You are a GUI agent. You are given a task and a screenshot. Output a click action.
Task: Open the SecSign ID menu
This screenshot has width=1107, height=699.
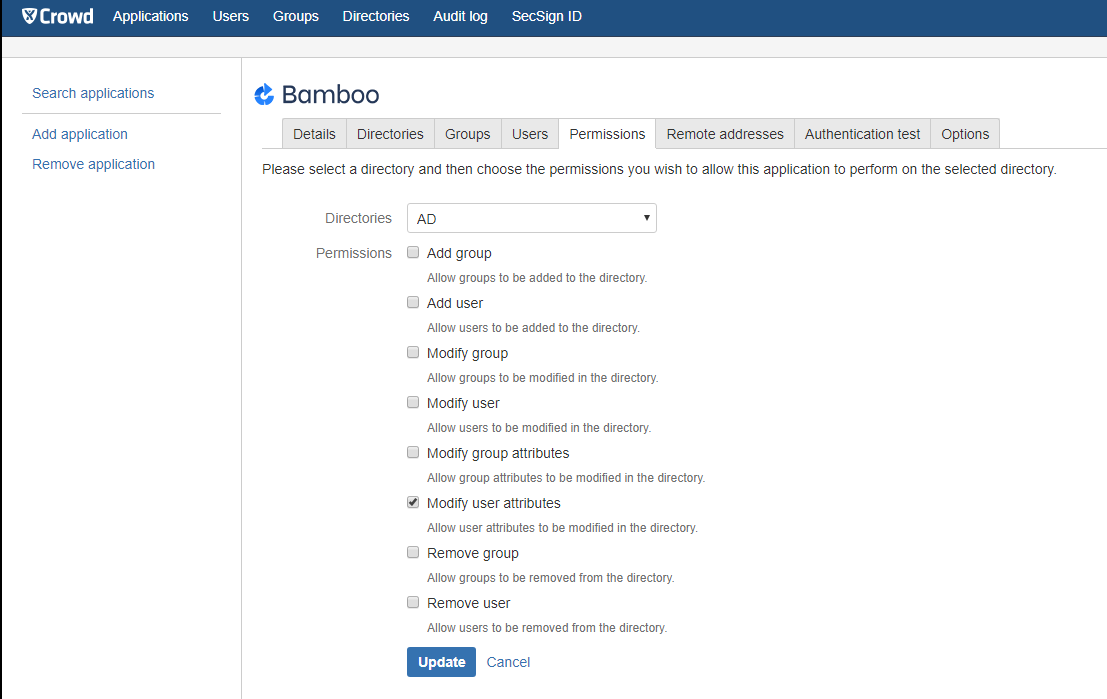[546, 16]
